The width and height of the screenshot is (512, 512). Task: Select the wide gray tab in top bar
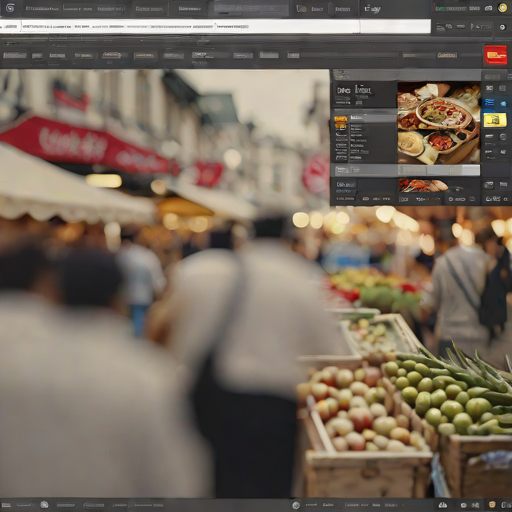click(x=248, y=9)
